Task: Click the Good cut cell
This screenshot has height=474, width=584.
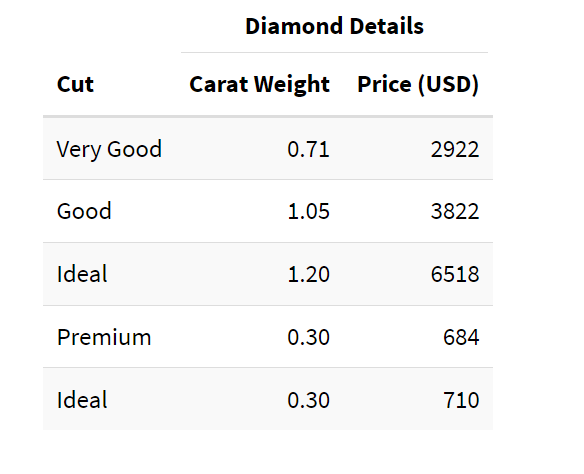Action: click(x=84, y=211)
